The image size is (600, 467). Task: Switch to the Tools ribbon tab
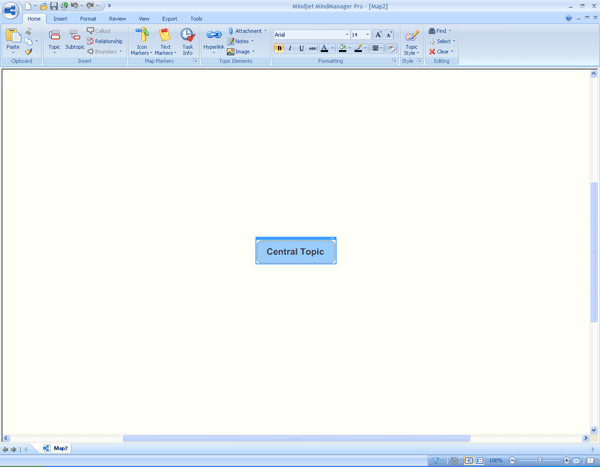point(196,18)
